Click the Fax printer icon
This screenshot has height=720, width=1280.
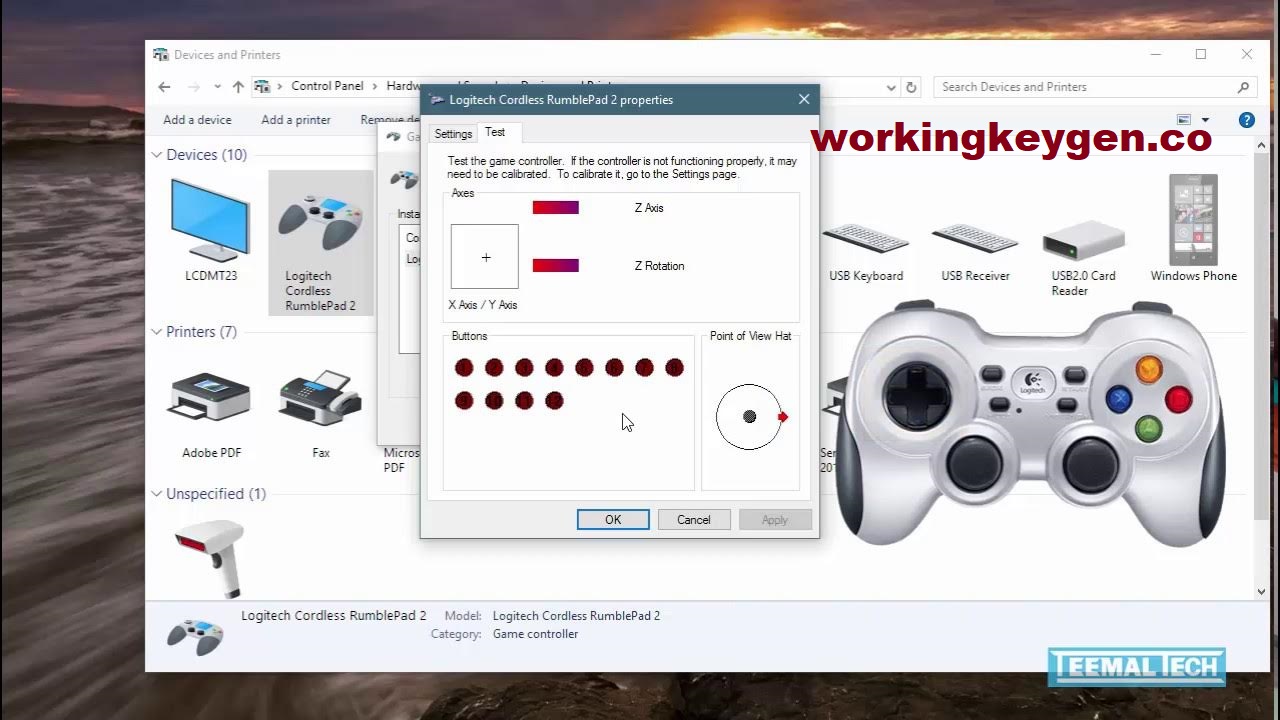click(319, 400)
